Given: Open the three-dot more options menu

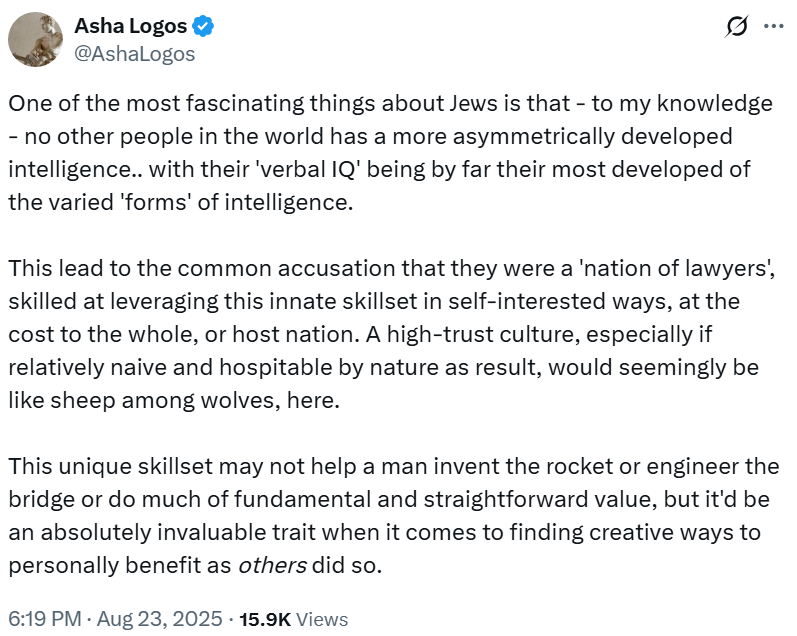Looking at the screenshot, I should (x=773, y=27).
